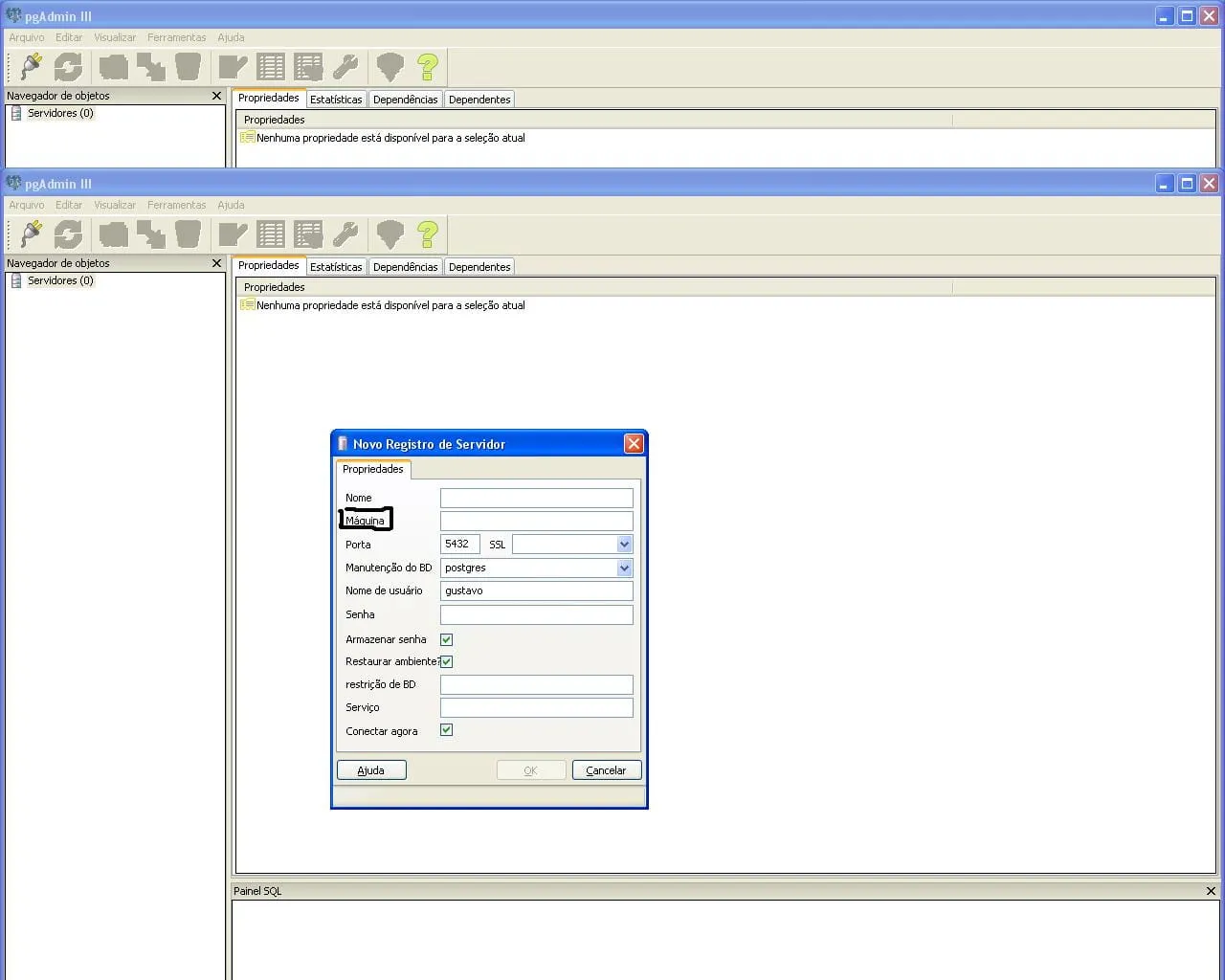Switch to Estatísticas tab in back window
This screenshot has width=1225, height=980.
[336, 100]
